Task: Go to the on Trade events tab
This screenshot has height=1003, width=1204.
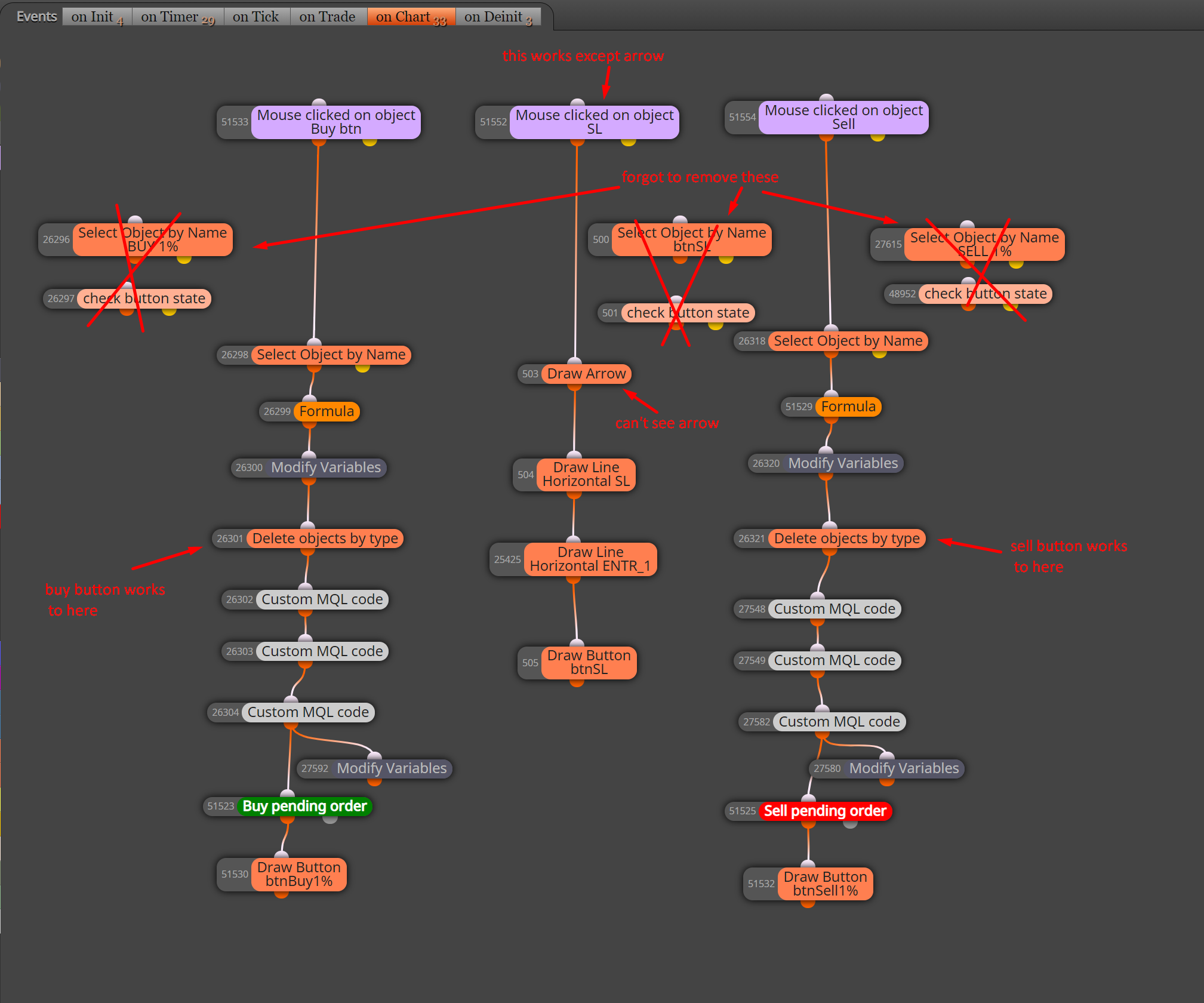Action: click(x=328, y=17)
